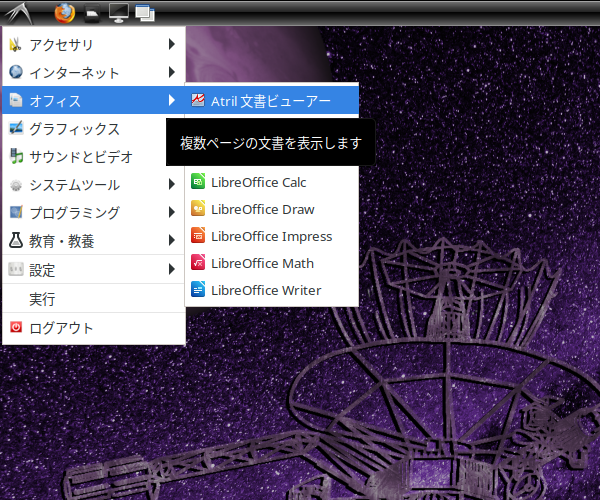Viewport: 600px width, 500px height.
Task: Click the blue LibreOffice Writer icon
Action: click(x=198, y=290)
